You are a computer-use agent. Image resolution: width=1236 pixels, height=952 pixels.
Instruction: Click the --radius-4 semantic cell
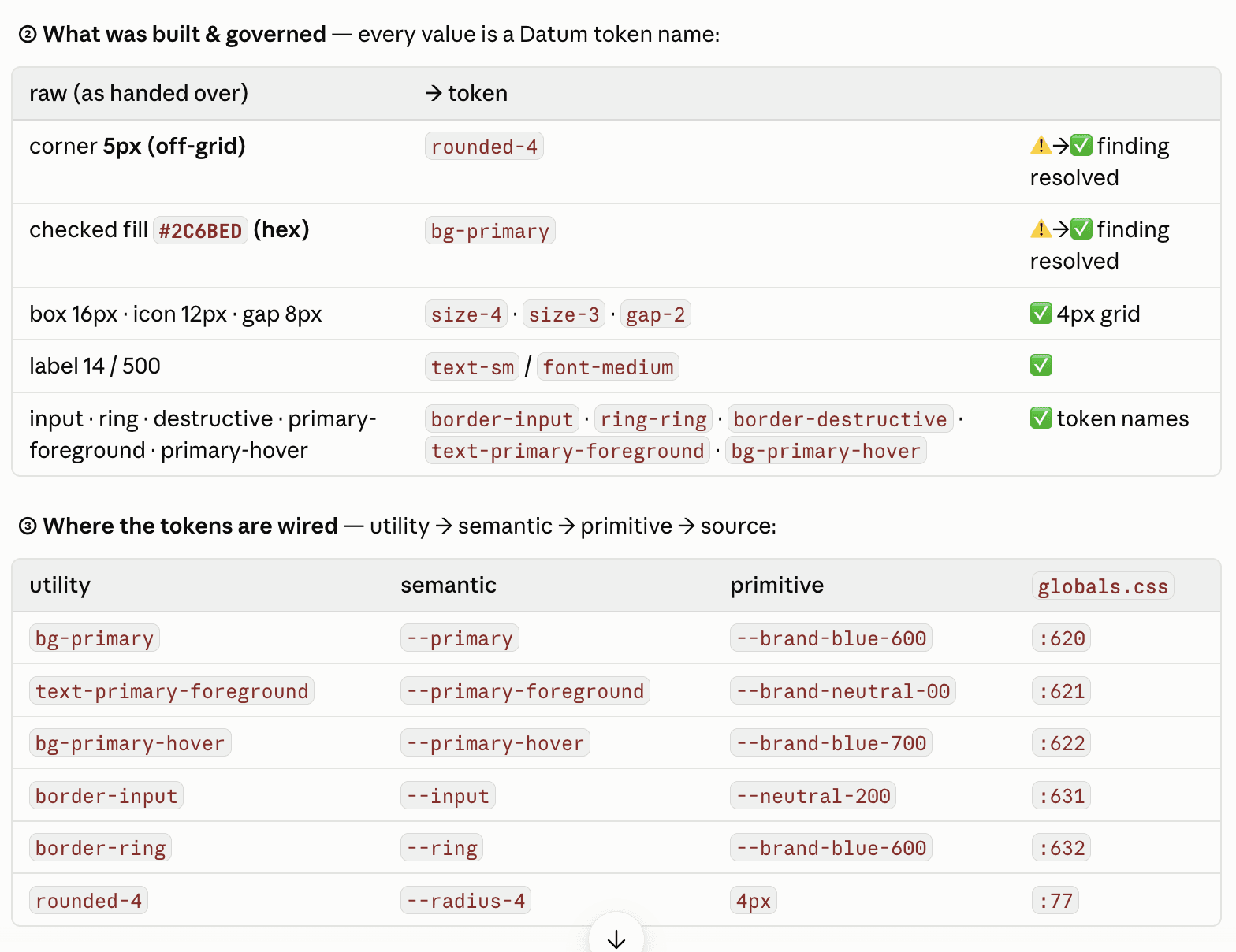click(466, 901)
